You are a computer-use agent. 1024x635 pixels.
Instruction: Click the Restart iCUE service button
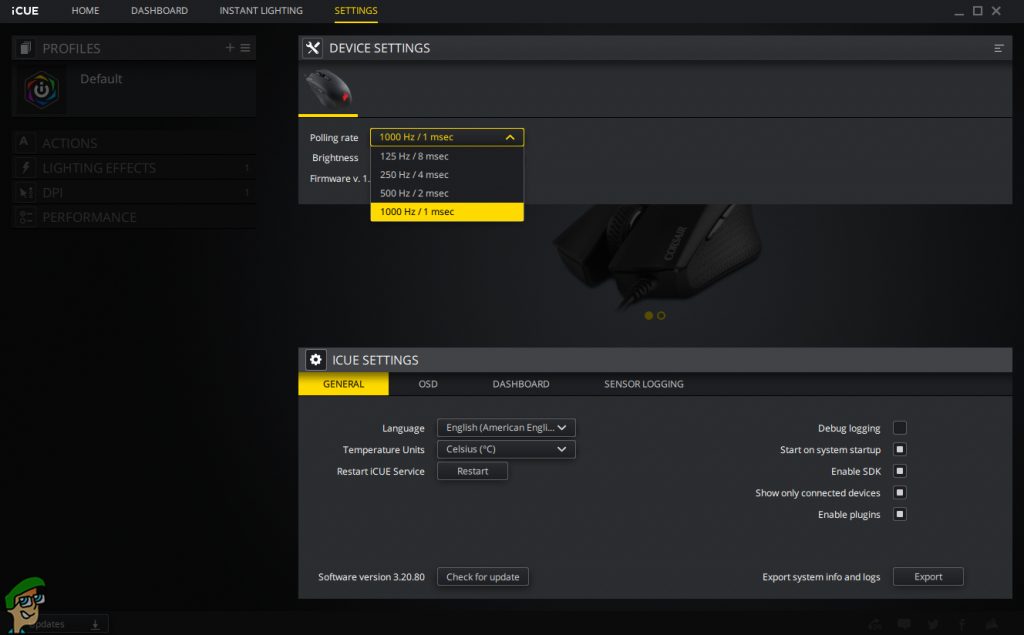click(x=472, y=471)
